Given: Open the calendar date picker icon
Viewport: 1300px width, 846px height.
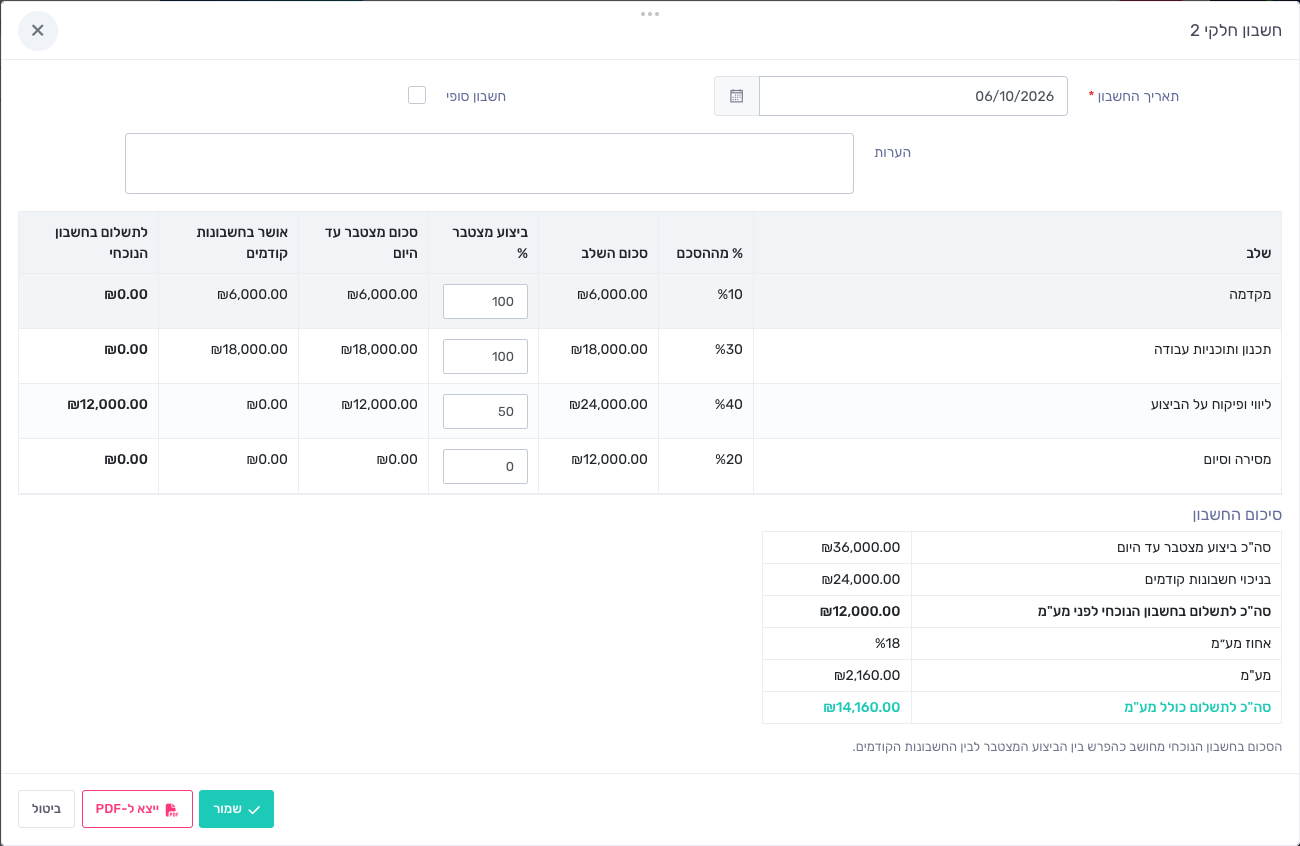Looking at the screenshot, I should 737,96.
